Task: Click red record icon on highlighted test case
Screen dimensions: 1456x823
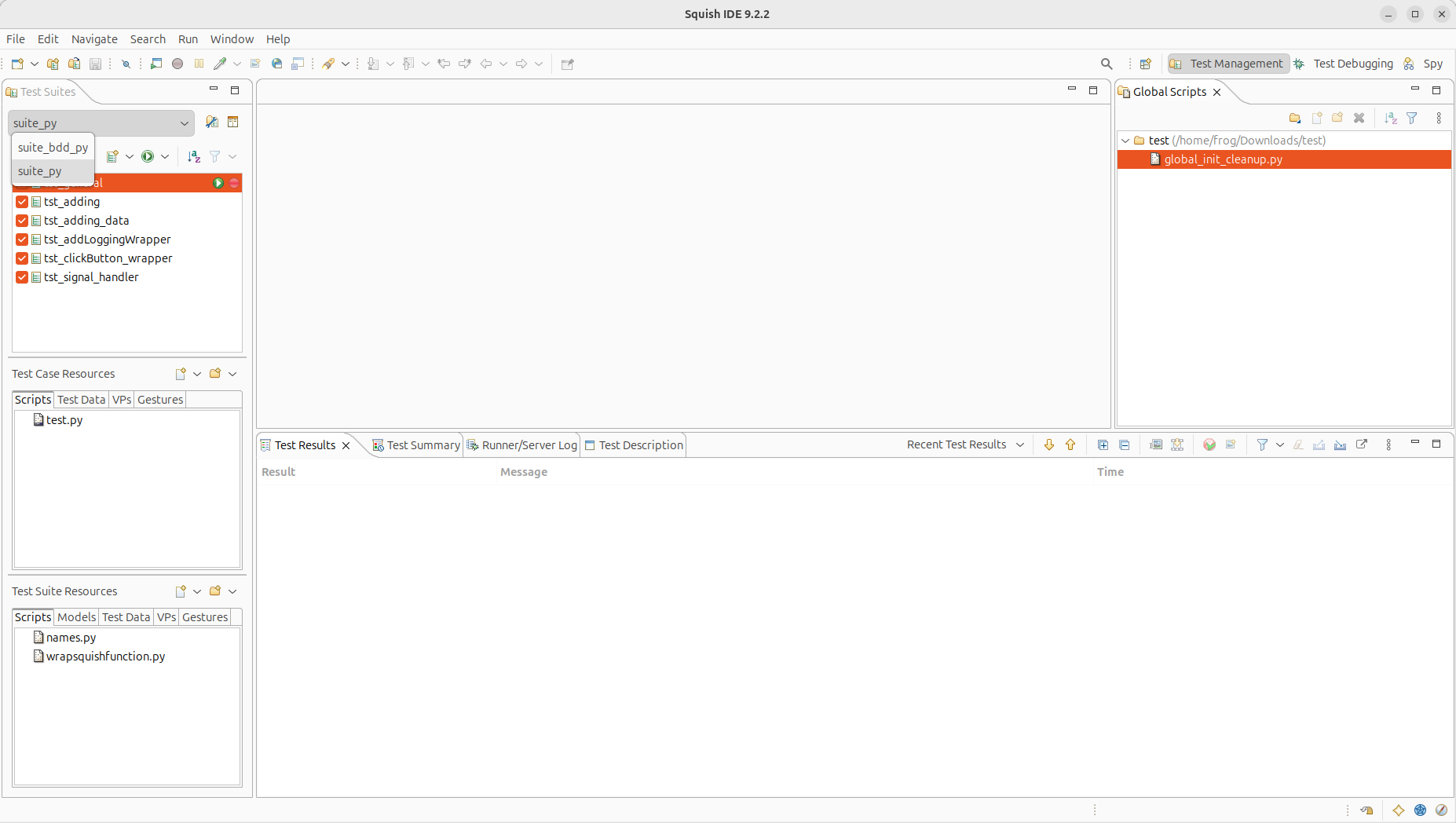Action: click(234, 183)
